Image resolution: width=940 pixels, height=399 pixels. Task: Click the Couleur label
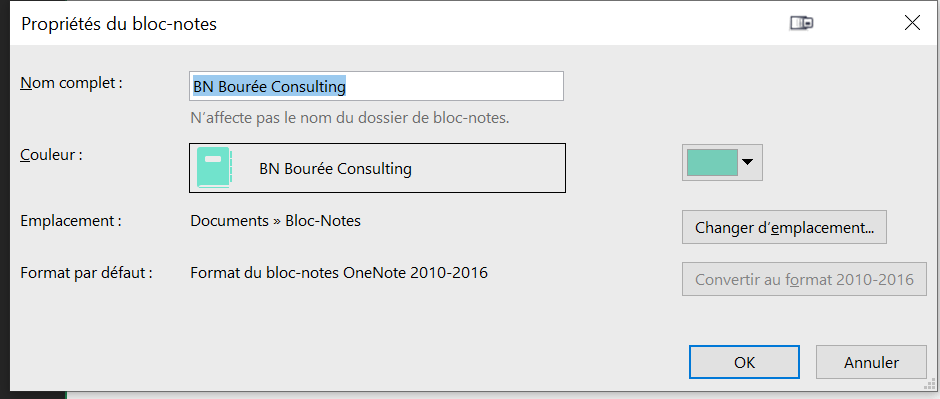[51, 155]
